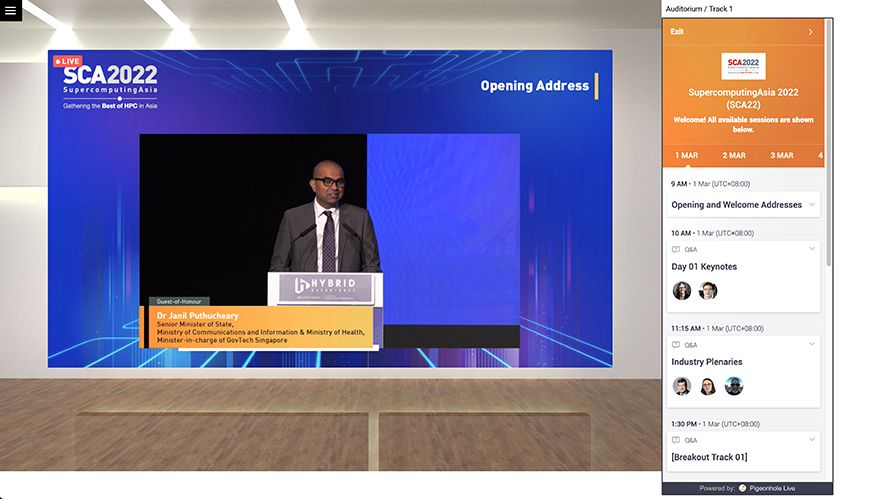Click second speaker avatar in Day 01 Keynotes
Viewport: 882px width, 500px height.
[708, 291]
